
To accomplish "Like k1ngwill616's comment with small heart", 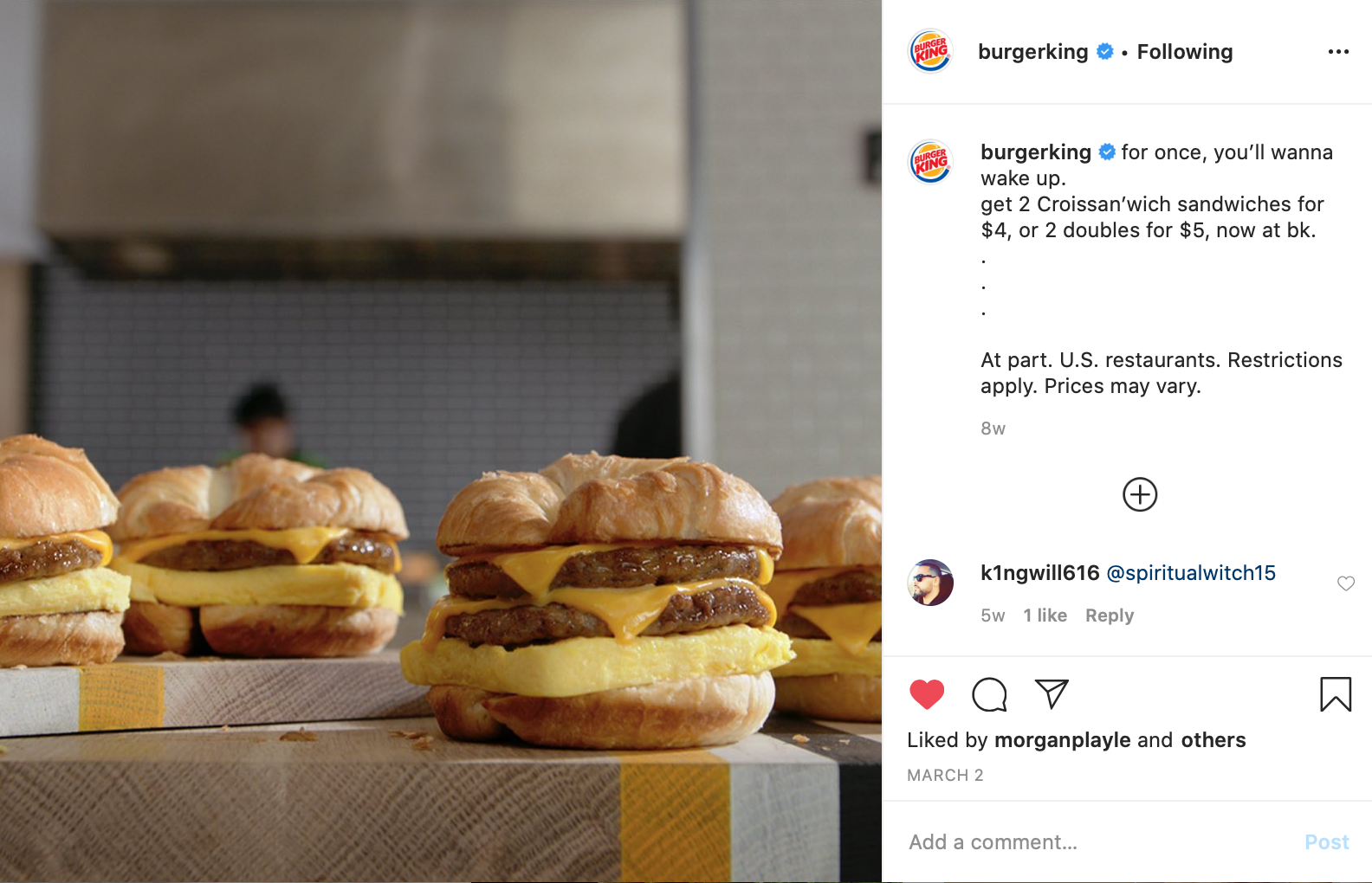I will [x=1346, y=583].
